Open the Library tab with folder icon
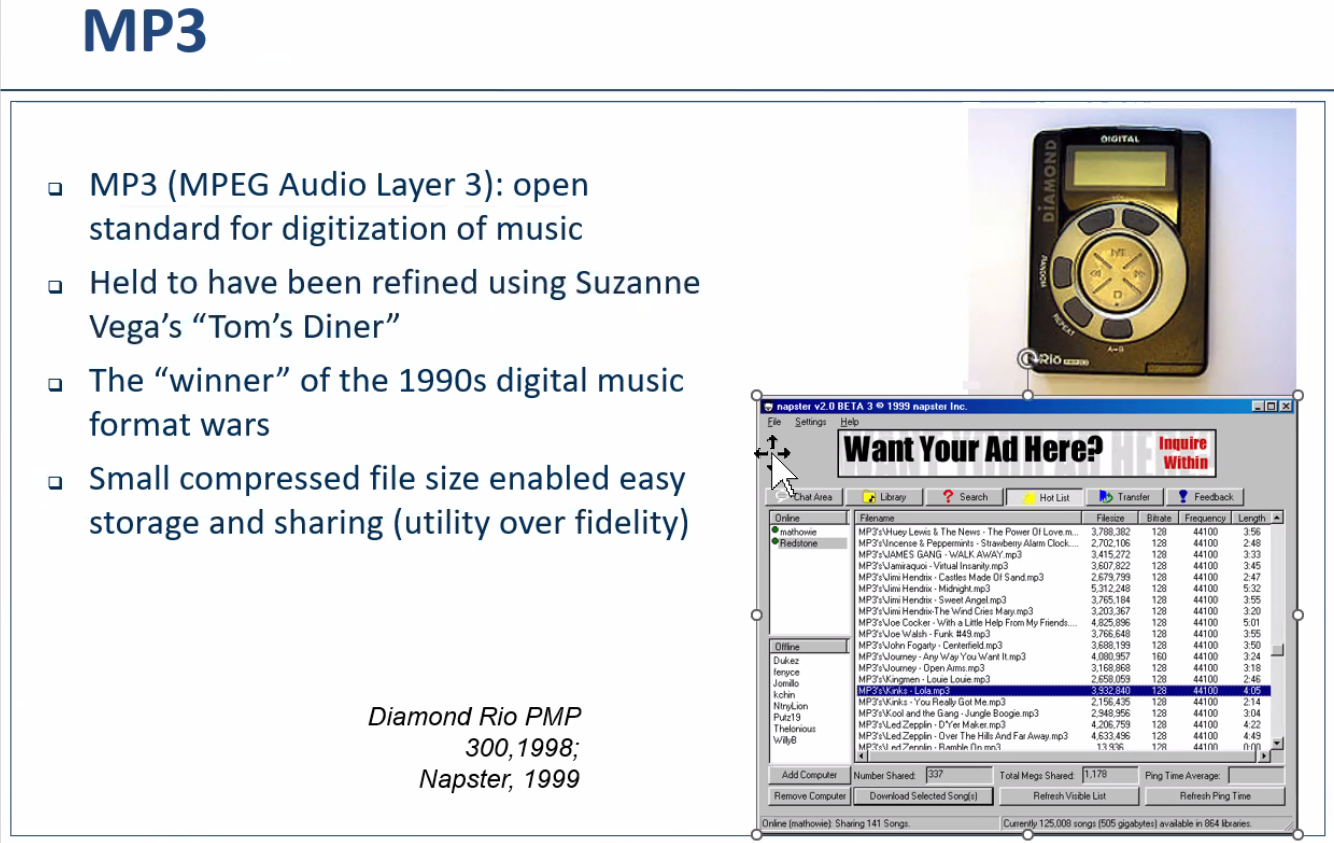 pos(885,497)
